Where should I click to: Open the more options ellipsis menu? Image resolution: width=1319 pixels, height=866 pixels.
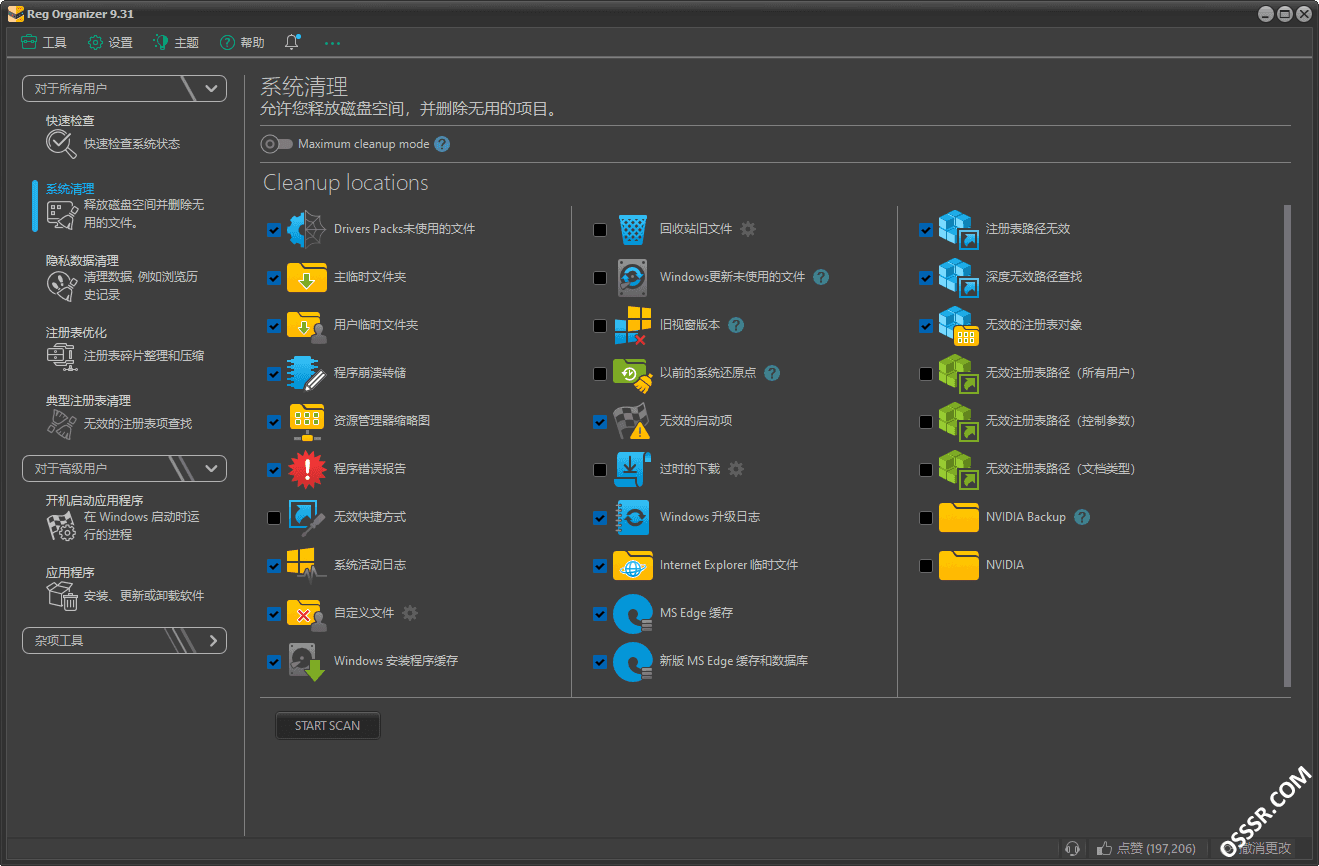[333, 43]
